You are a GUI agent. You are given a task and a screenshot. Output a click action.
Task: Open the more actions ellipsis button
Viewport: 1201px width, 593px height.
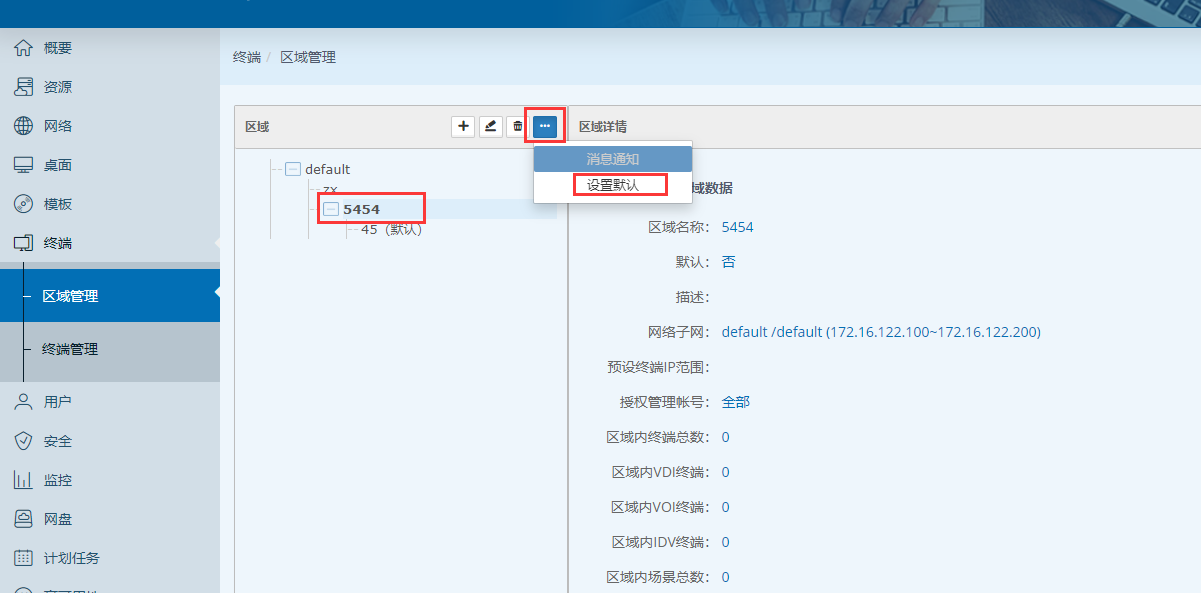[x=545, y=126]
